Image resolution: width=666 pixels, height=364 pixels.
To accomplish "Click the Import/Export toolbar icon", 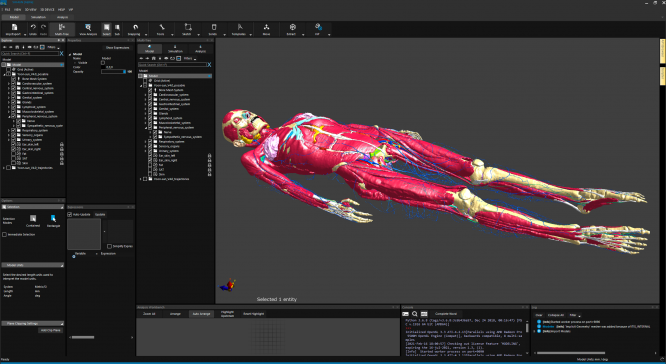I will tap(13, 28).
